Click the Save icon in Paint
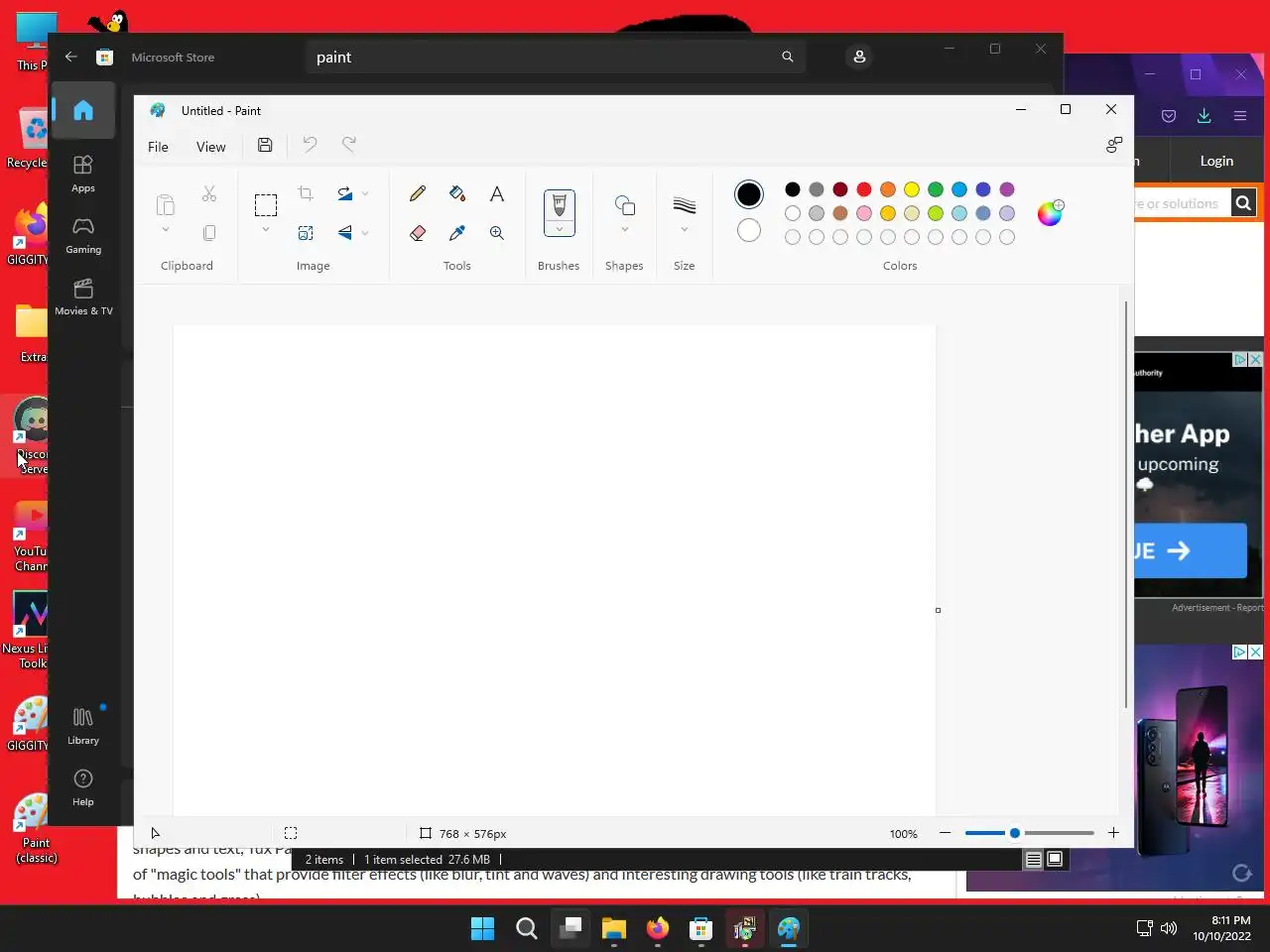Screen dimensions: 1270x952 click(265, 145)
